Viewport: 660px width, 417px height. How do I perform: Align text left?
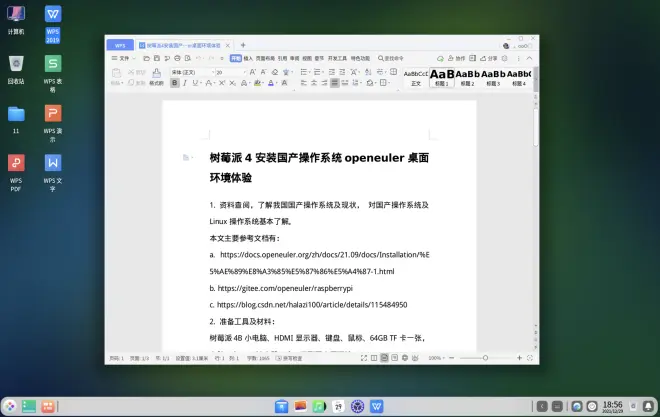[304, 83]
